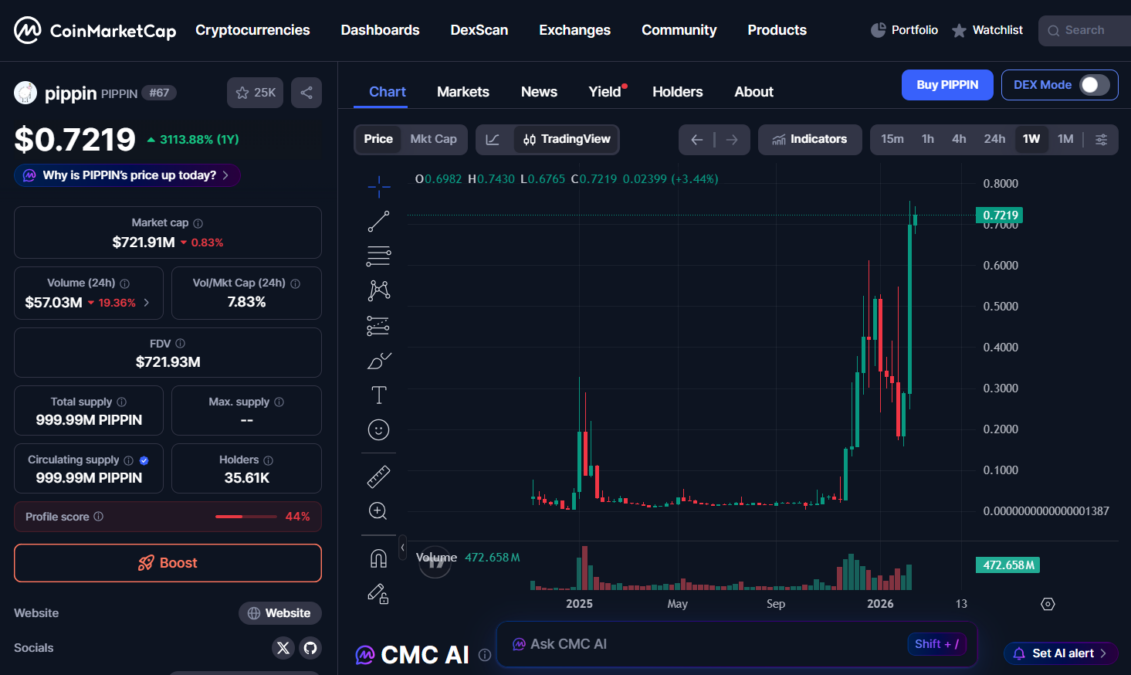The width and height of the screenshot is (1131, 675).
Task: Select the crosshair cursor tool
Action: pyautogui.click(x=379, y=187)
